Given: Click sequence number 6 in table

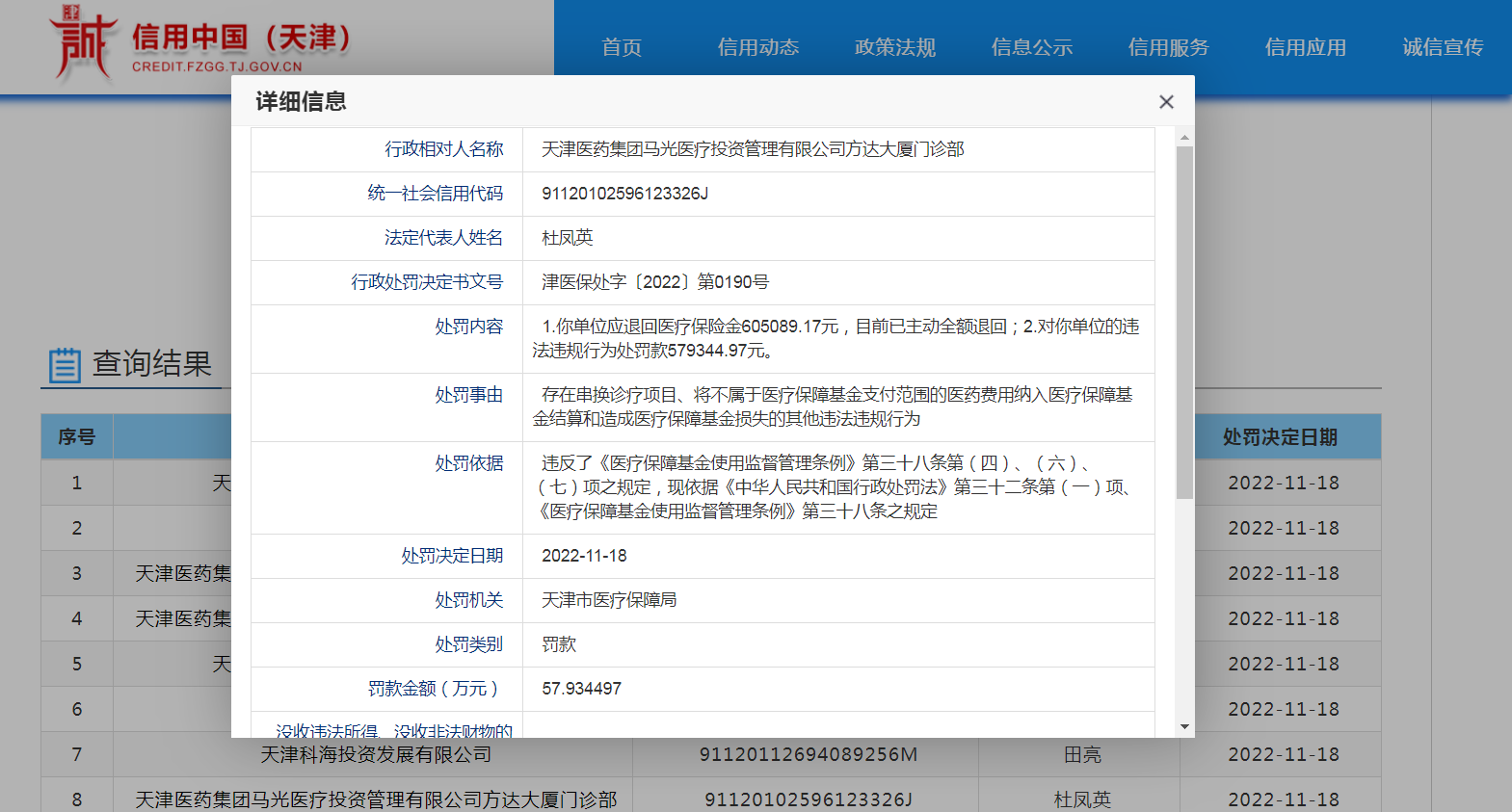Looking at the screenshot, I should [77, 710].
